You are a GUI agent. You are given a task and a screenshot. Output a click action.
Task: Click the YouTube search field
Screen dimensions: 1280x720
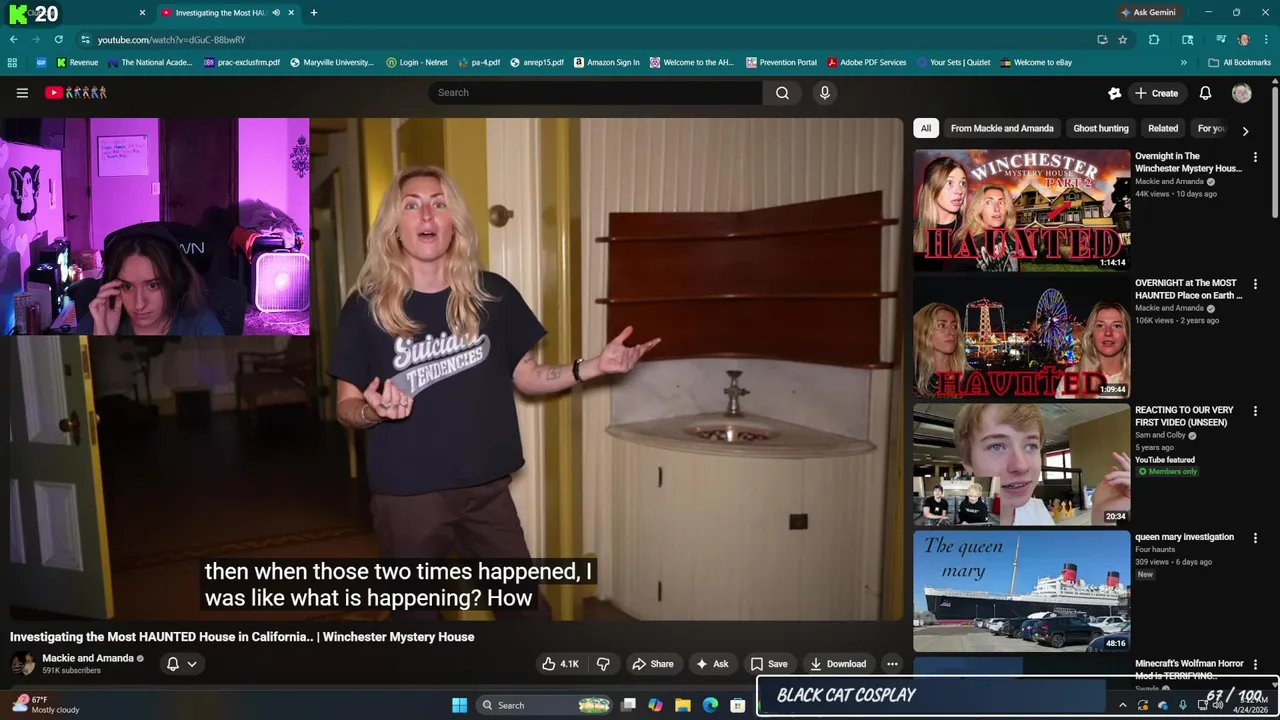pos(596,93)
